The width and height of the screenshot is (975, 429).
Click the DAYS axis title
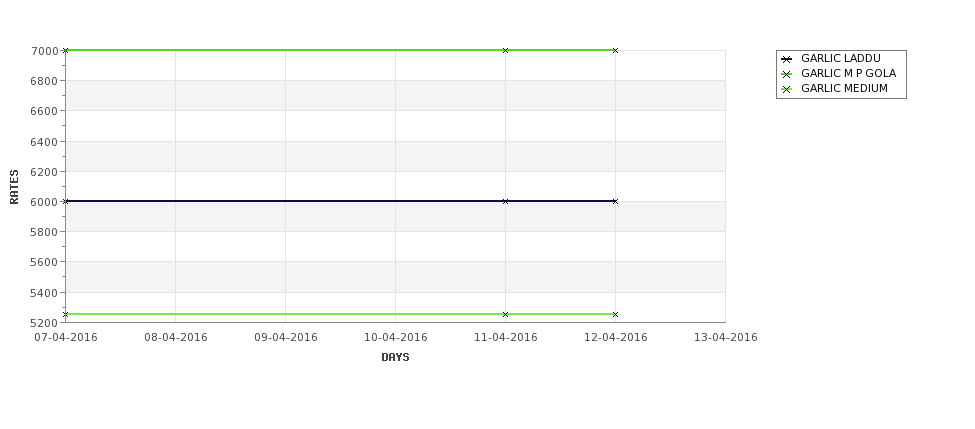click(x=395, y=357)
